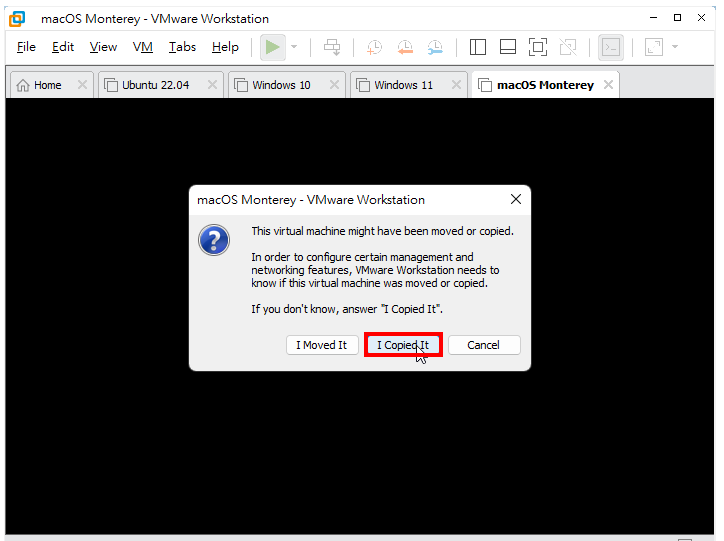Close the Ubuntu 22.04 tab

[x=212, y=84]
